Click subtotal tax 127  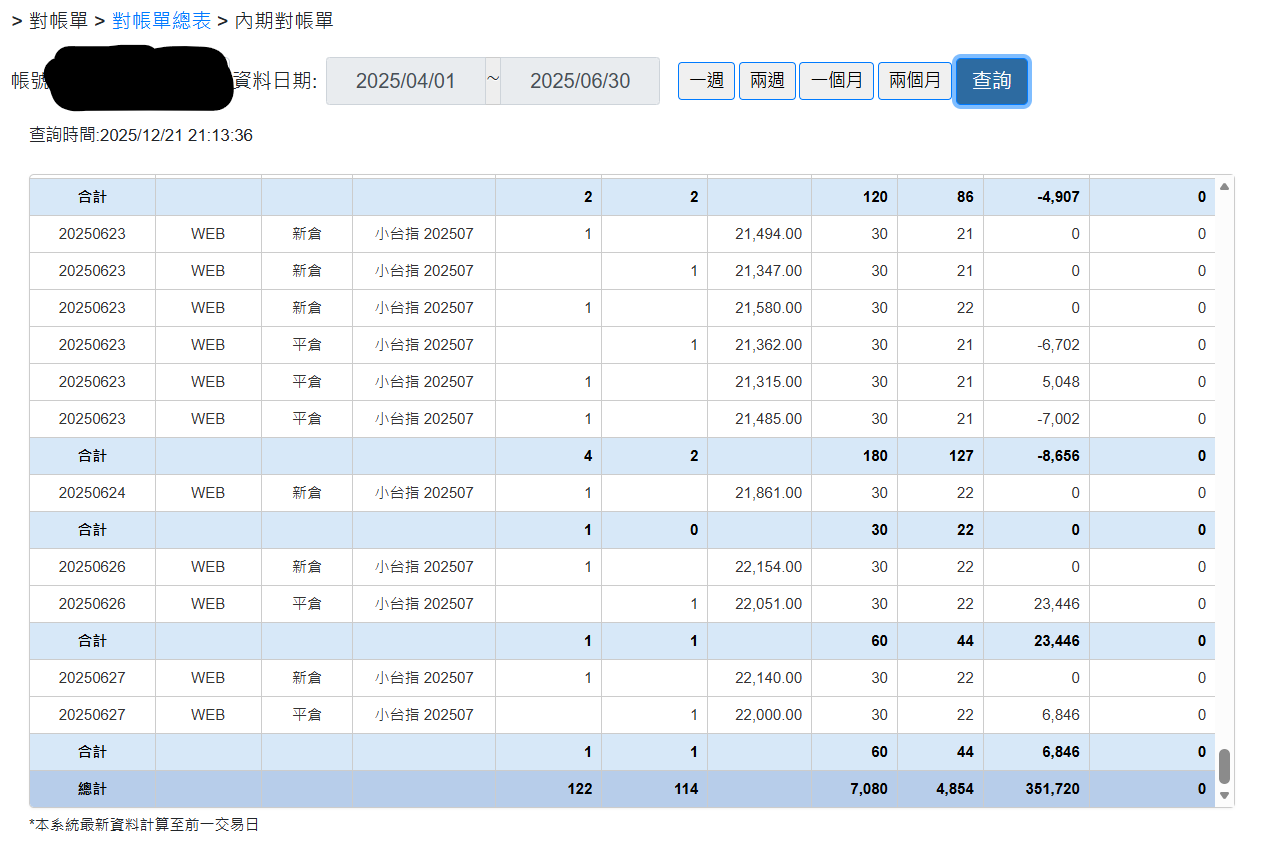961,456
